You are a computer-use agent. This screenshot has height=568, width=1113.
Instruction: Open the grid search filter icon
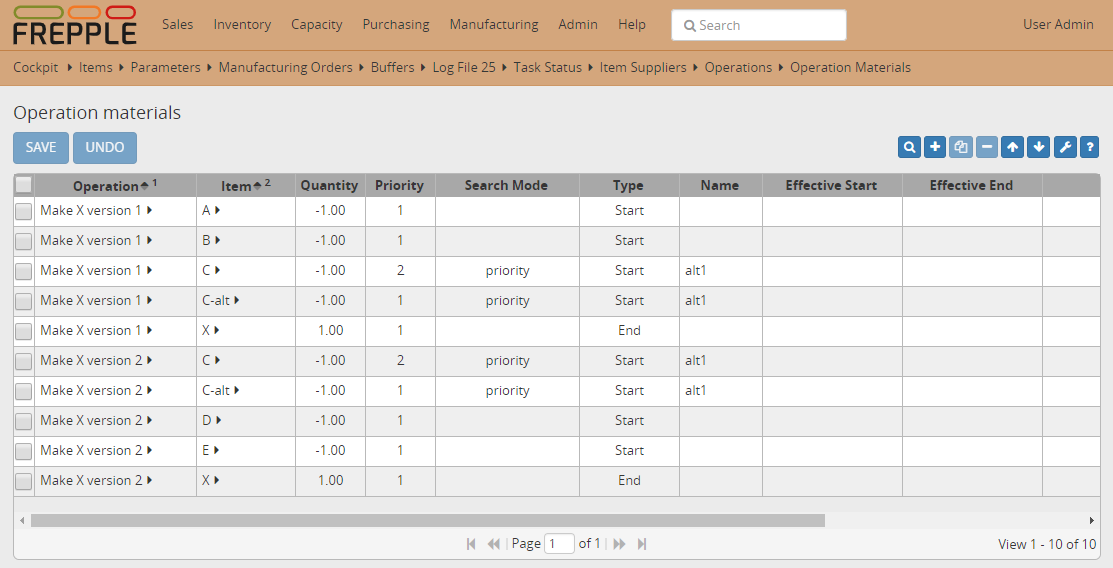[x=909, y=147]
